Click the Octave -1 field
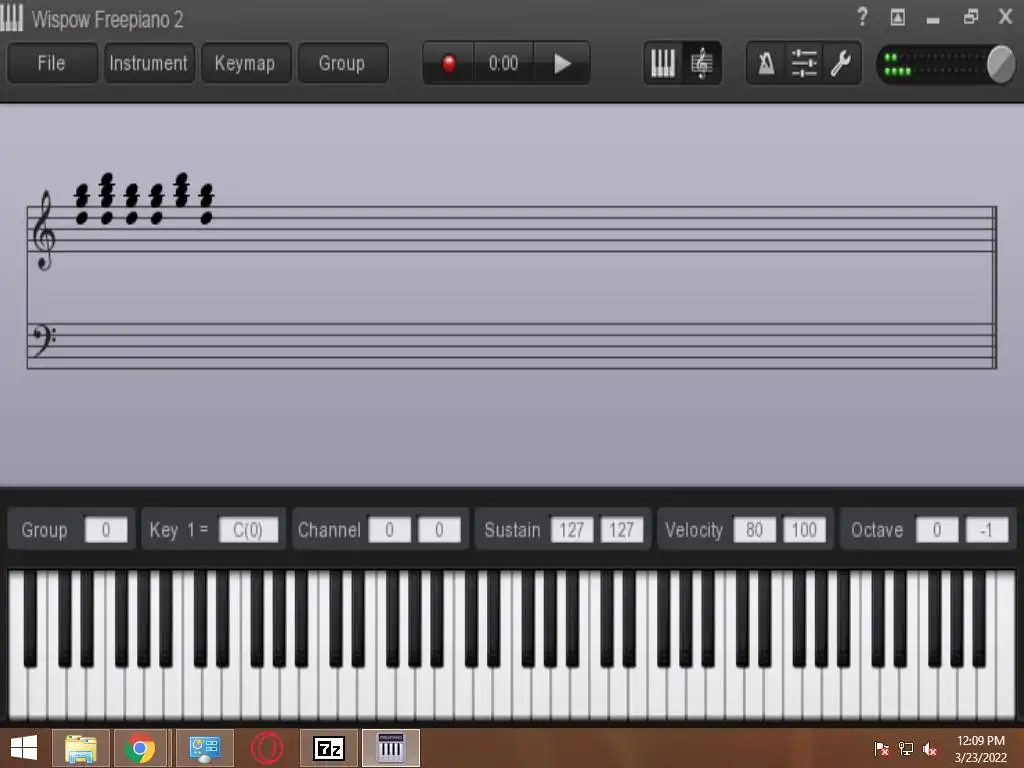This screenshot has width=1024, height=768. point(987,530)
